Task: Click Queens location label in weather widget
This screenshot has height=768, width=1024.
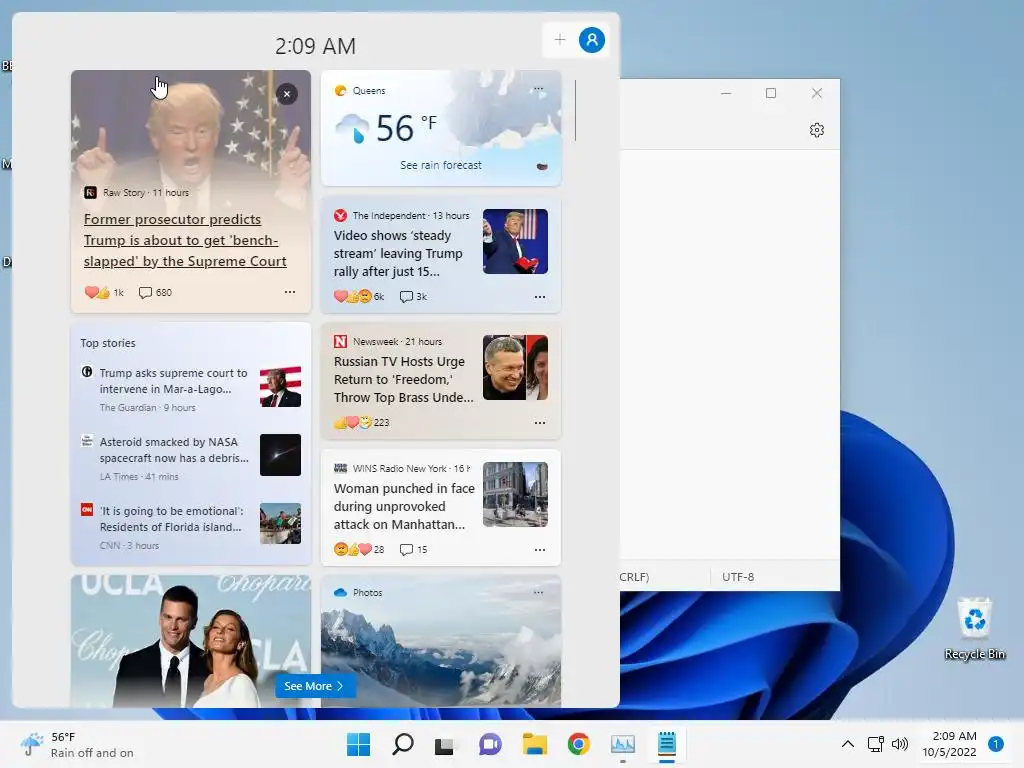Action: (x=369, y=91)
